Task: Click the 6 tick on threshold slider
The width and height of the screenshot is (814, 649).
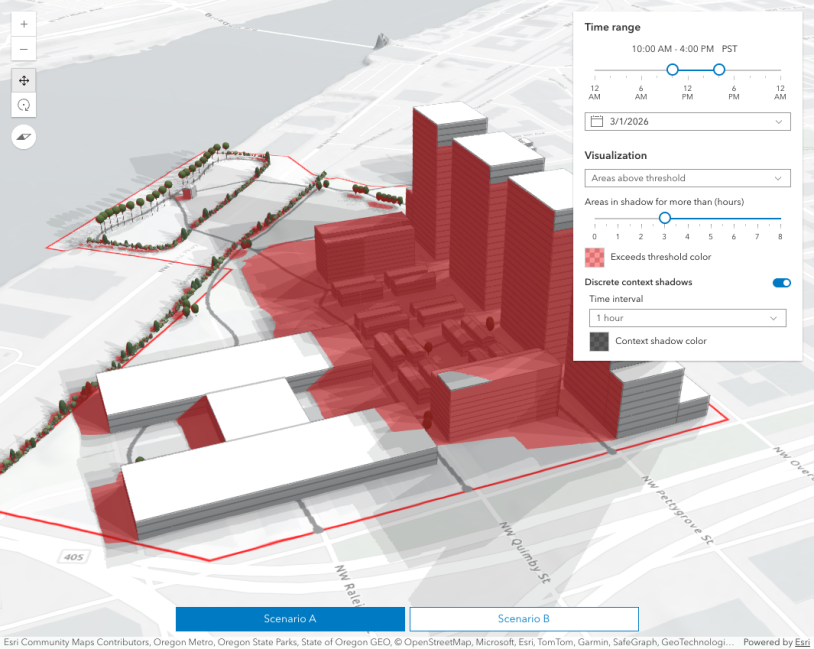Action: (x=734, y=235)
